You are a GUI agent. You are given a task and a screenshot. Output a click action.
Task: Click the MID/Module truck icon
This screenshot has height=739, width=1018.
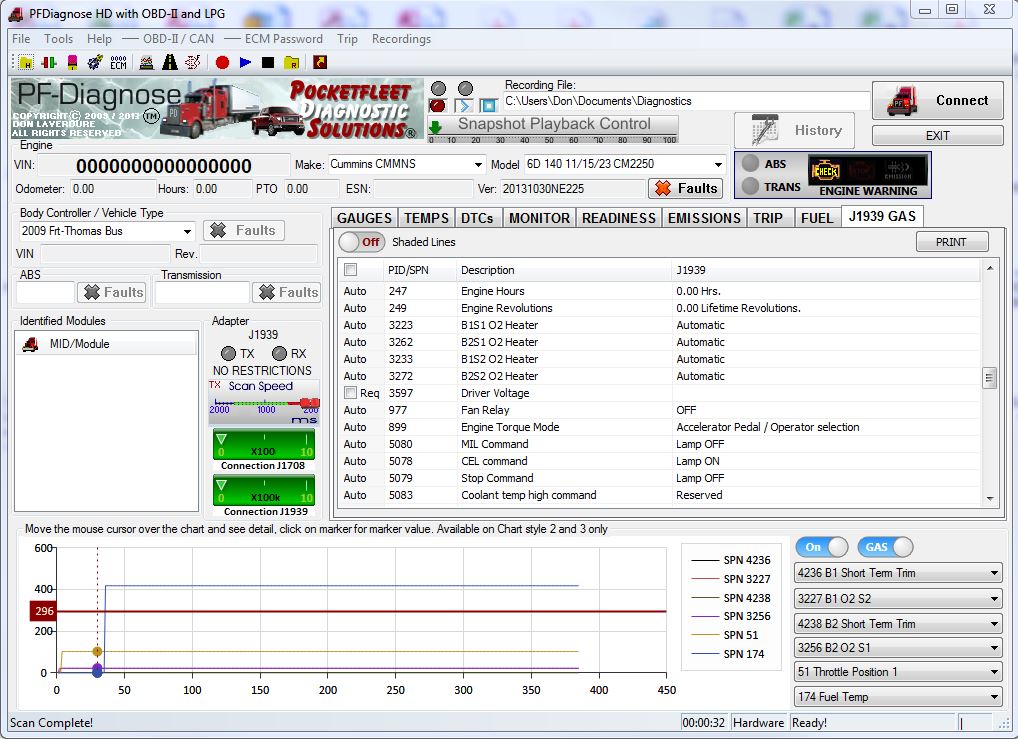(30, 344)
